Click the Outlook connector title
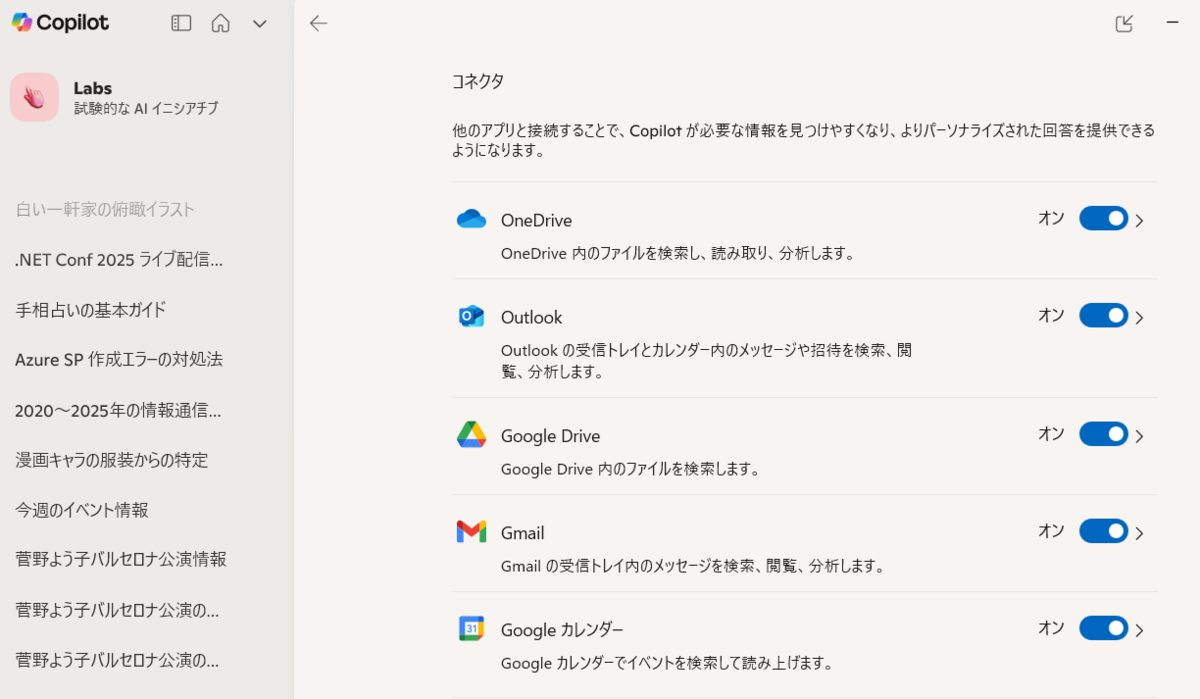The width and height of the screenshot is (1200, 699). click(531, 317)
